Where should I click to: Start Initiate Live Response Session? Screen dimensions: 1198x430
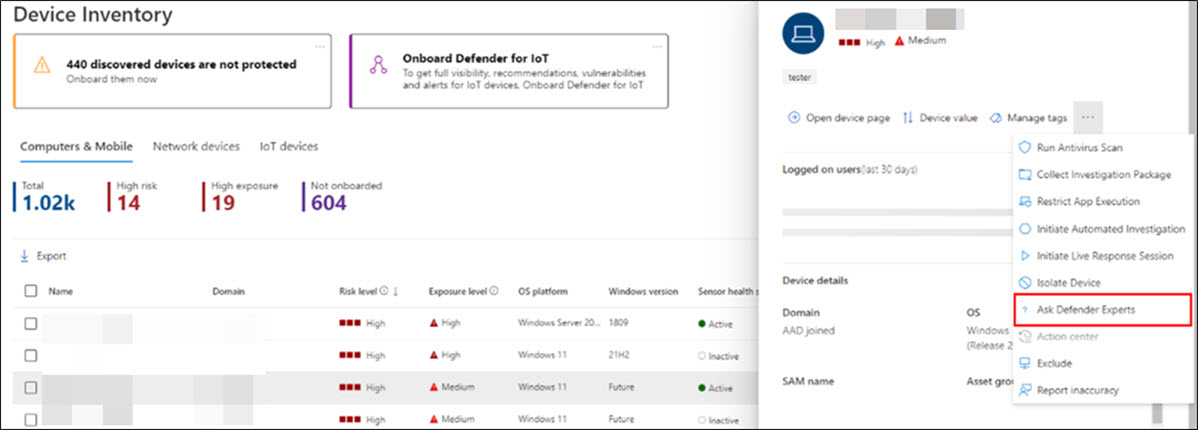[1101, 256]
